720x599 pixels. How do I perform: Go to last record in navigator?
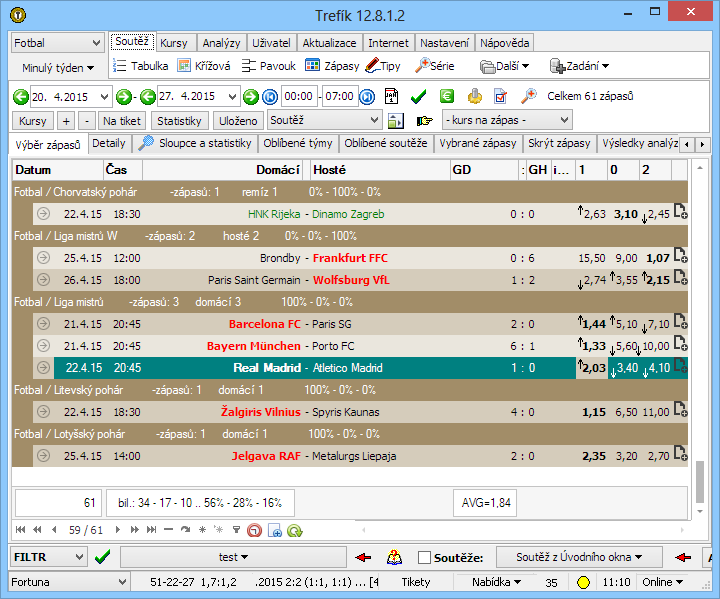152,530
